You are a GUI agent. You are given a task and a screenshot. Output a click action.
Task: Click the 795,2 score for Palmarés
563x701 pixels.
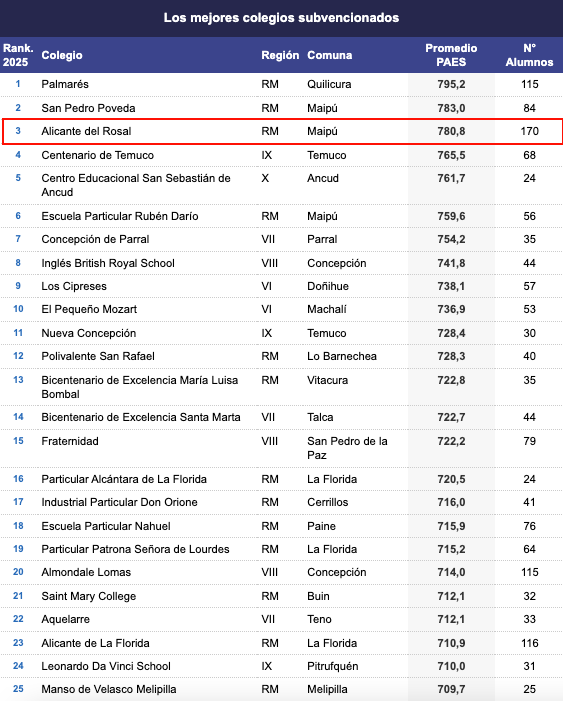click(x=451, y=84)
